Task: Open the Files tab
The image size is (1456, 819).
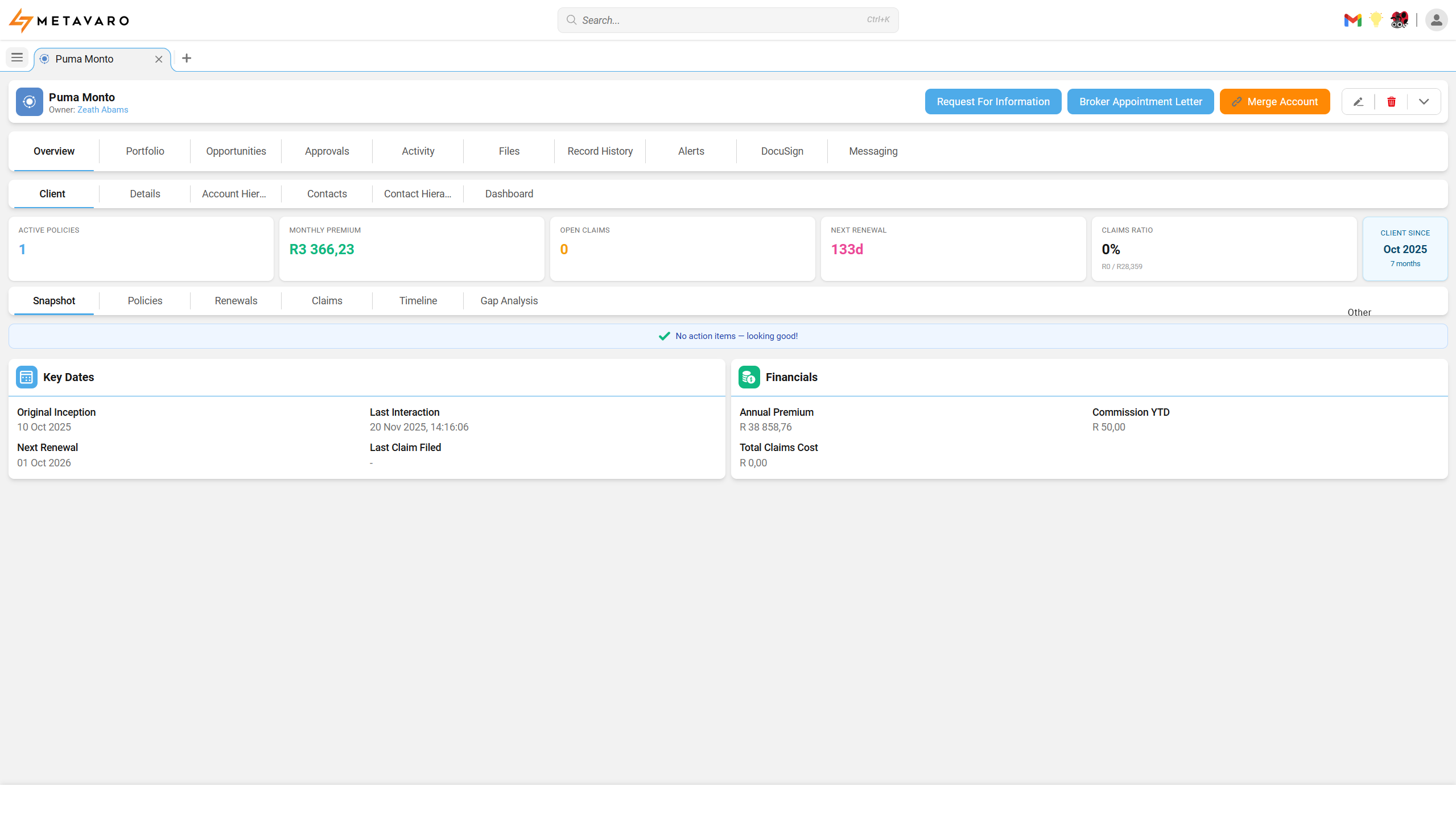Action: point(509,151)
